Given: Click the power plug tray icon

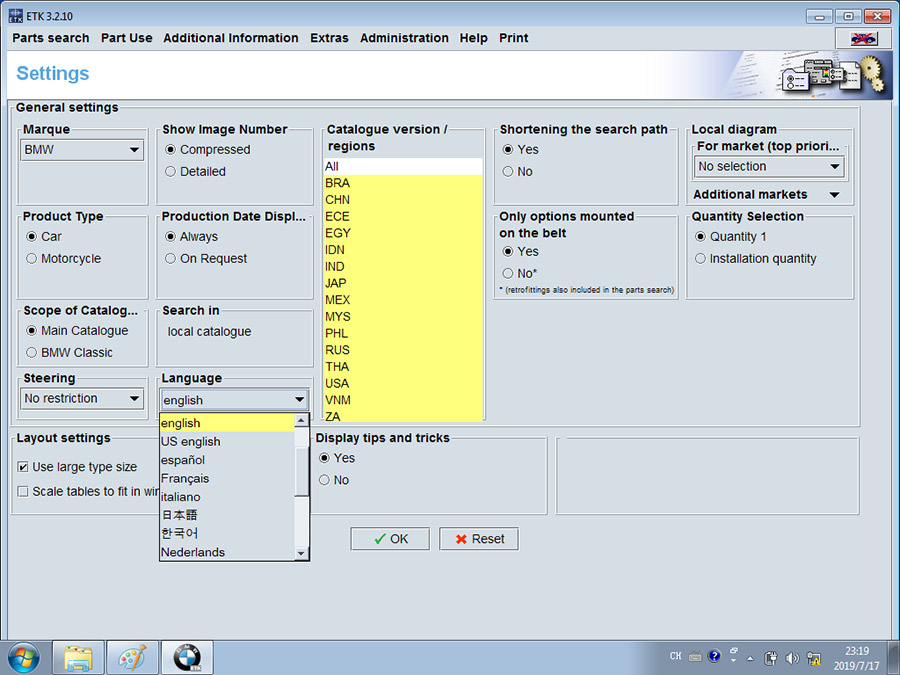Looking at the screenshot, I should point(771,658).
